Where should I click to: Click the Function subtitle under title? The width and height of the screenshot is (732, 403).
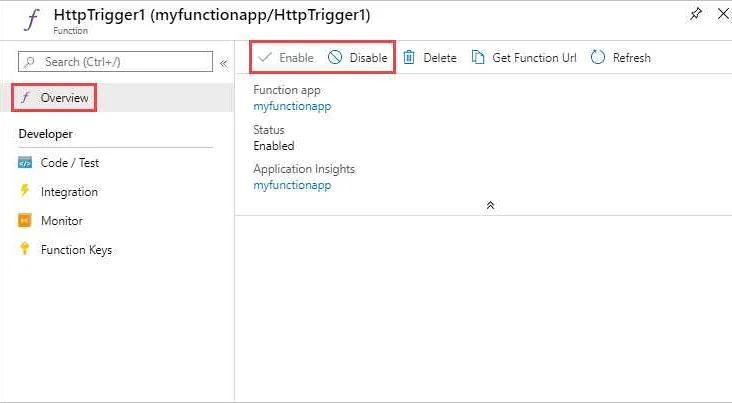click(70, 31)
